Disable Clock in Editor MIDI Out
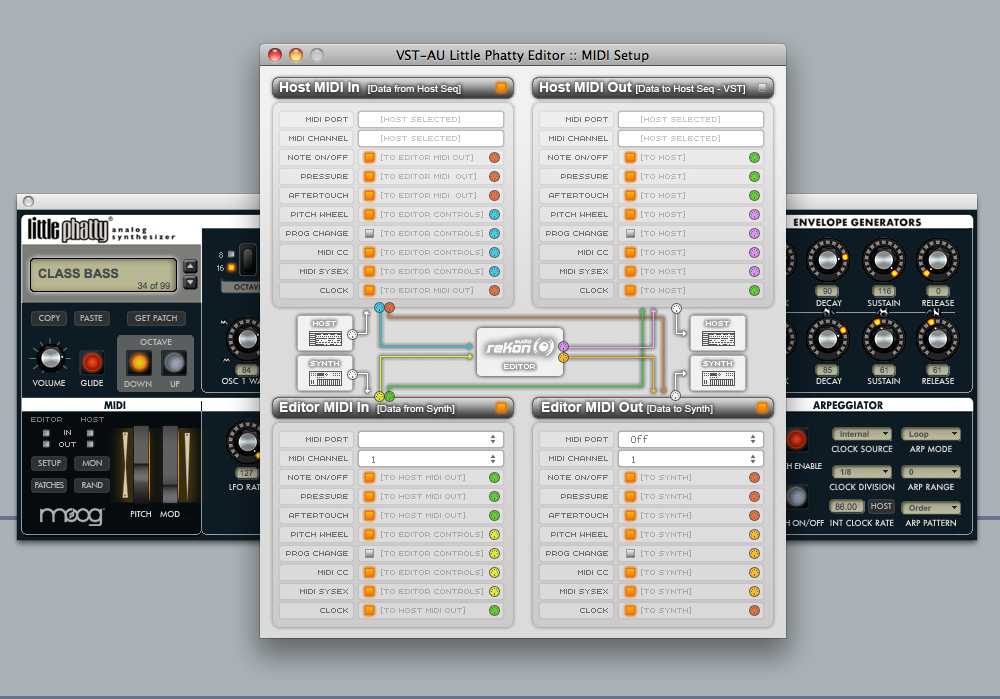 coord(630,610)
